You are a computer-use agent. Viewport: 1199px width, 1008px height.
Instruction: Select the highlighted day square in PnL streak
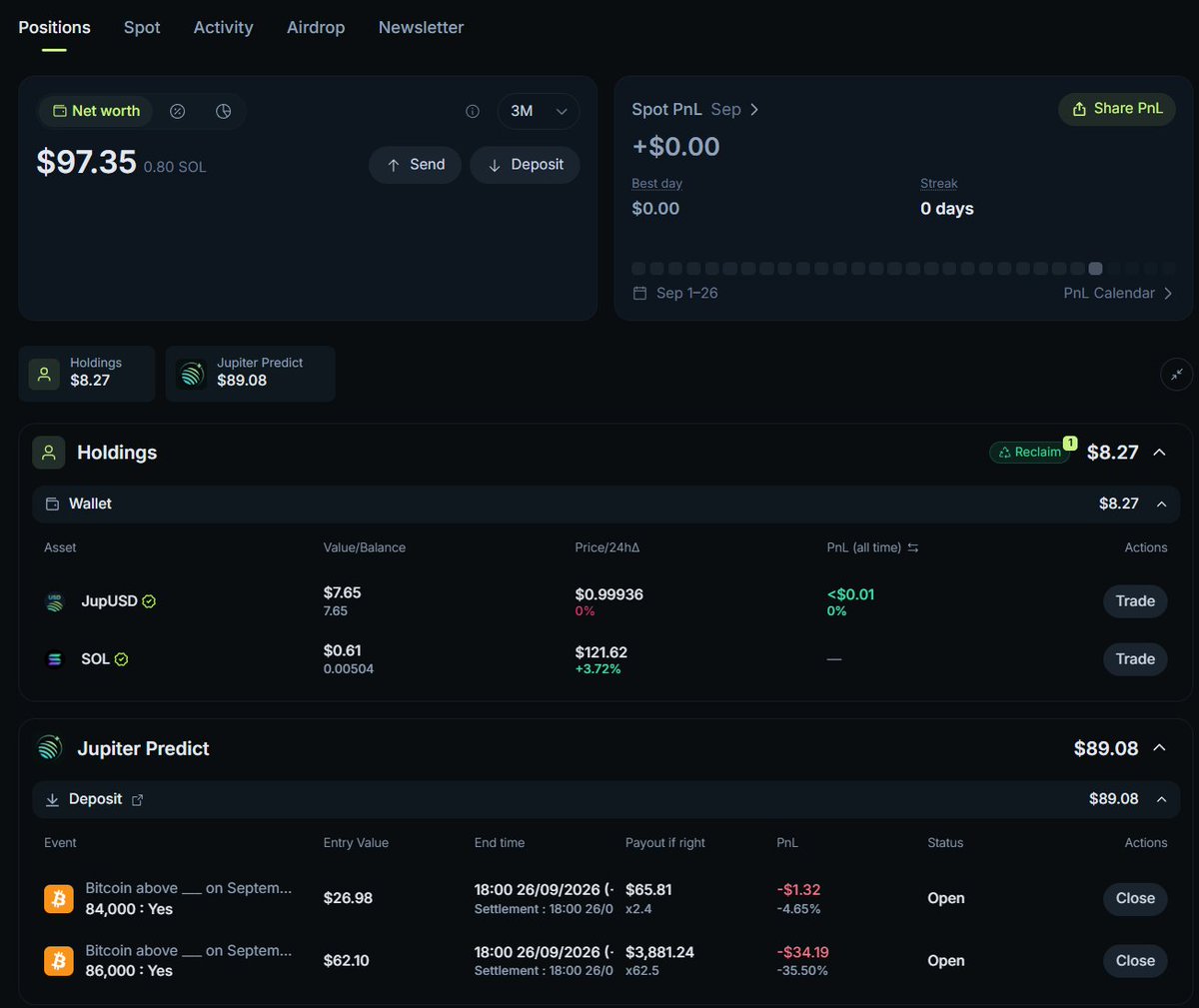[1095, 269]
